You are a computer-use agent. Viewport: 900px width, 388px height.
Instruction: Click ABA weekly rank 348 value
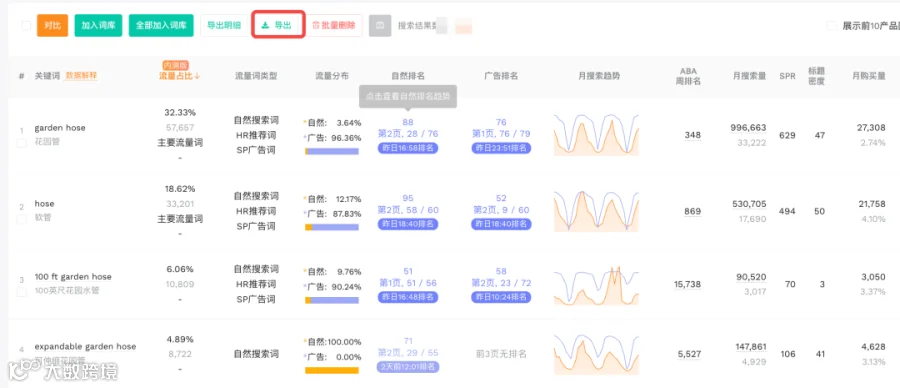pyautogui.click(x=693, y=135)
